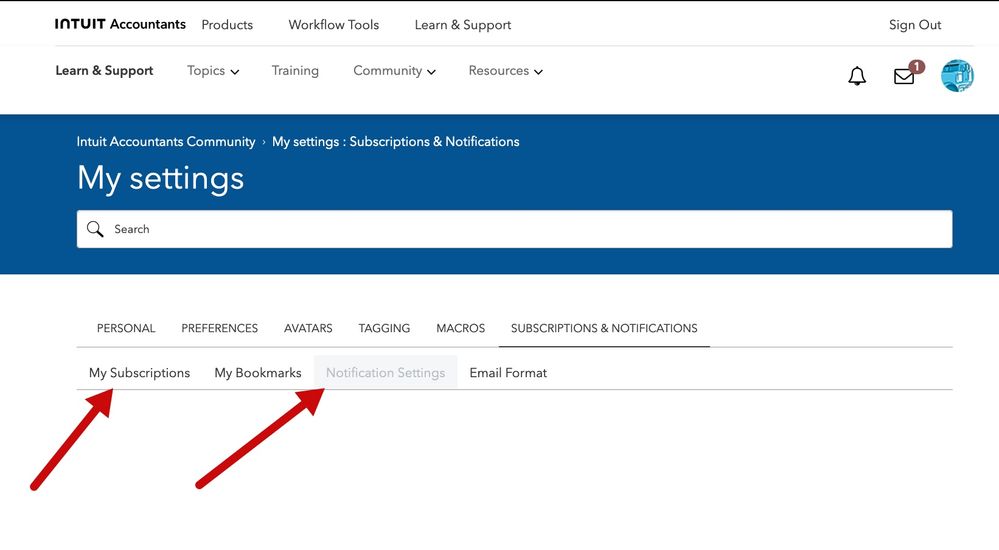
Task: Click the search magnifier icon
Action: point(95,229)
